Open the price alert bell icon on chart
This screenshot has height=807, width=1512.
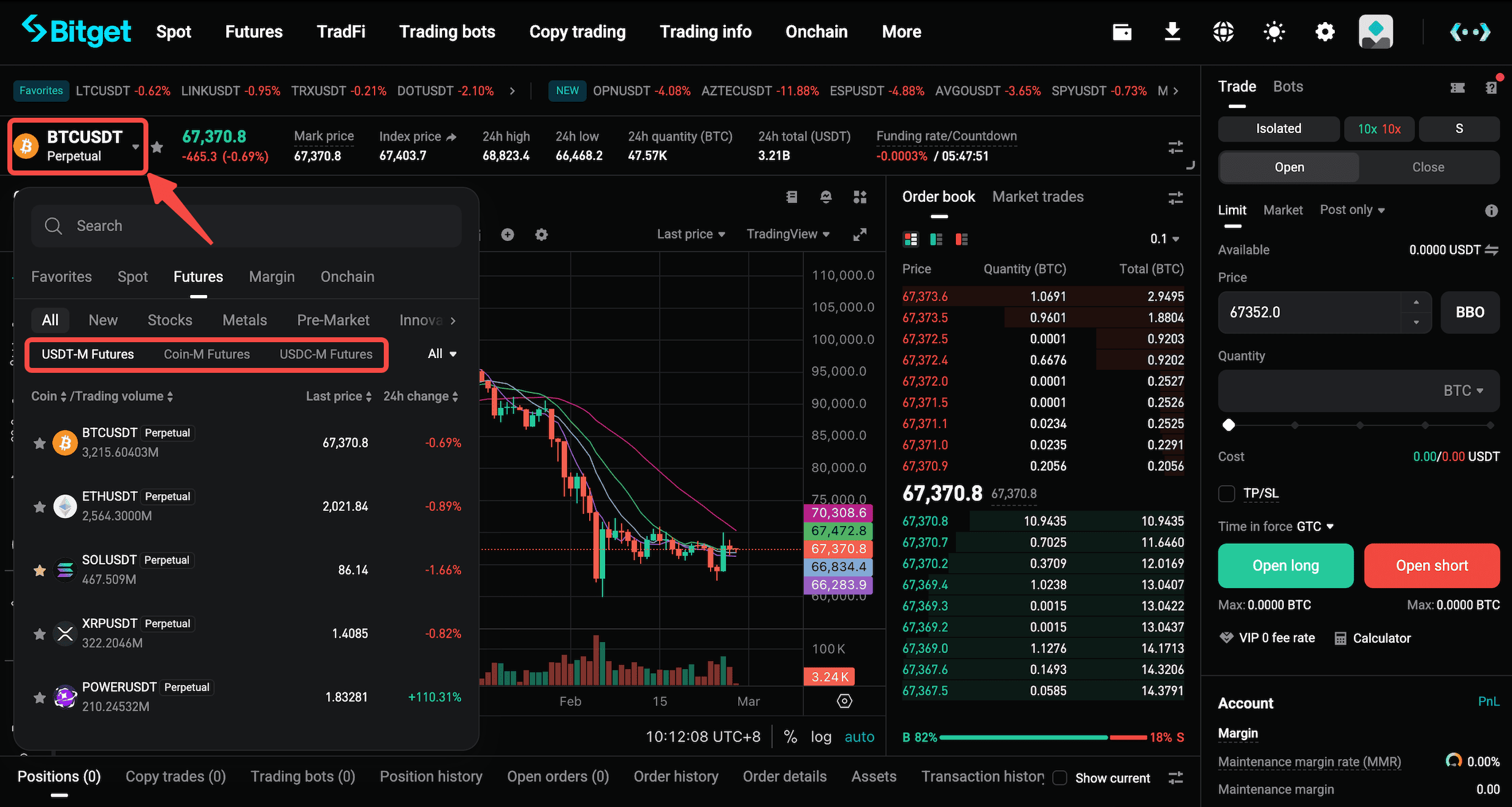pyautogui.click(x=826, y=197)
